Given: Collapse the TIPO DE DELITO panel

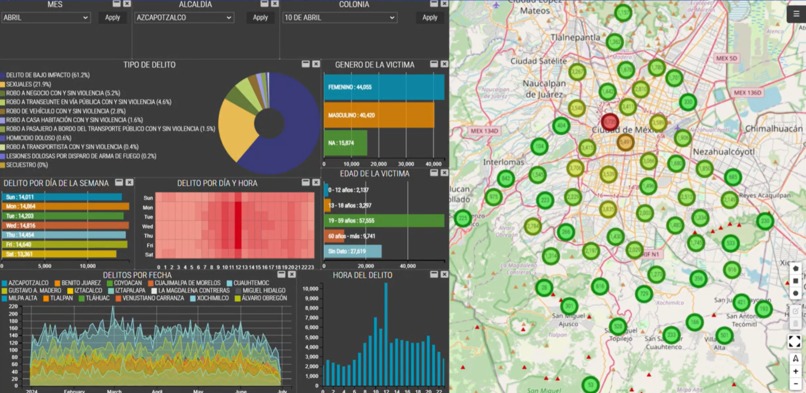Looking at the screenshot, I should (305, 64).
